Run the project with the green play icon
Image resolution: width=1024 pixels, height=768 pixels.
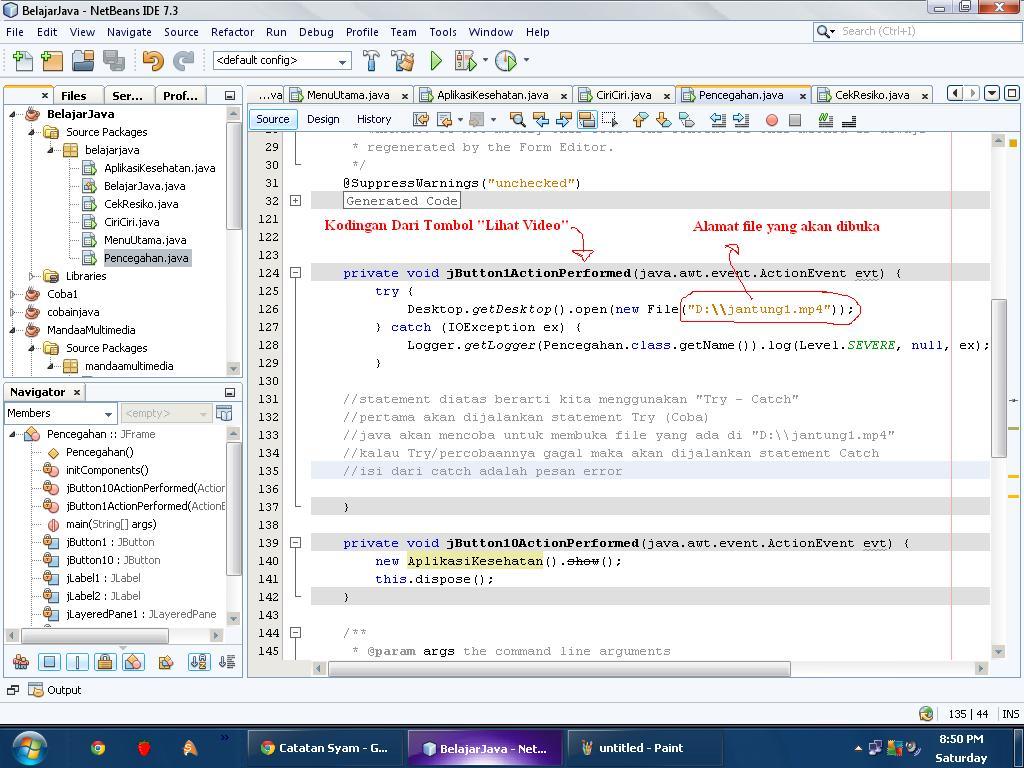tap(436, 61)
